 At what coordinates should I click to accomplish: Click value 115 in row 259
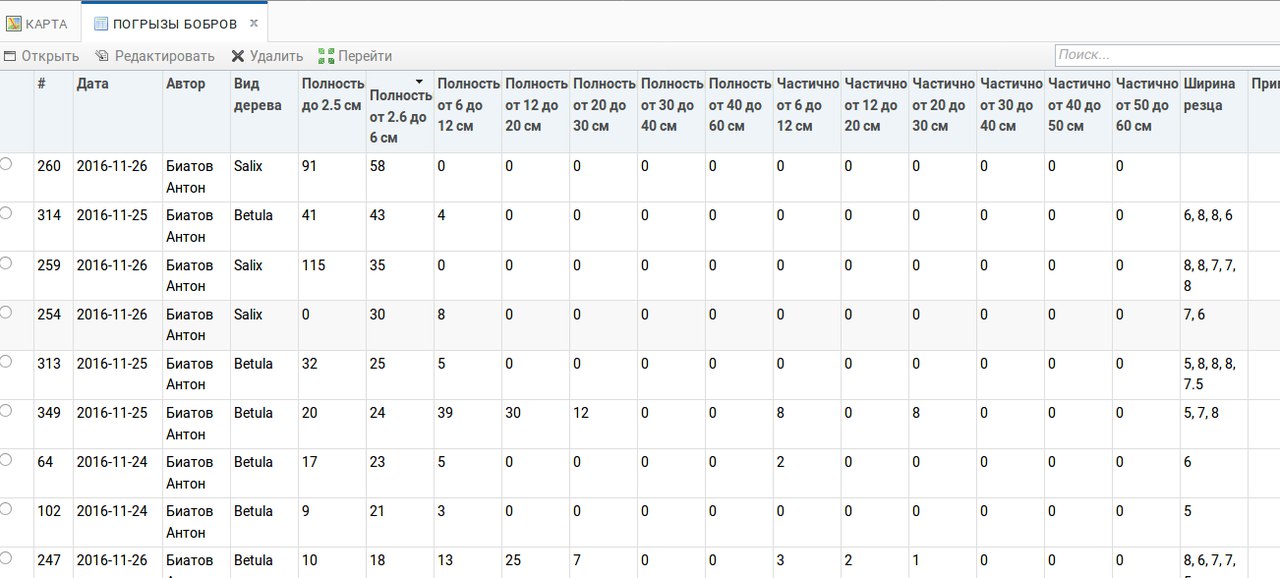313,265
